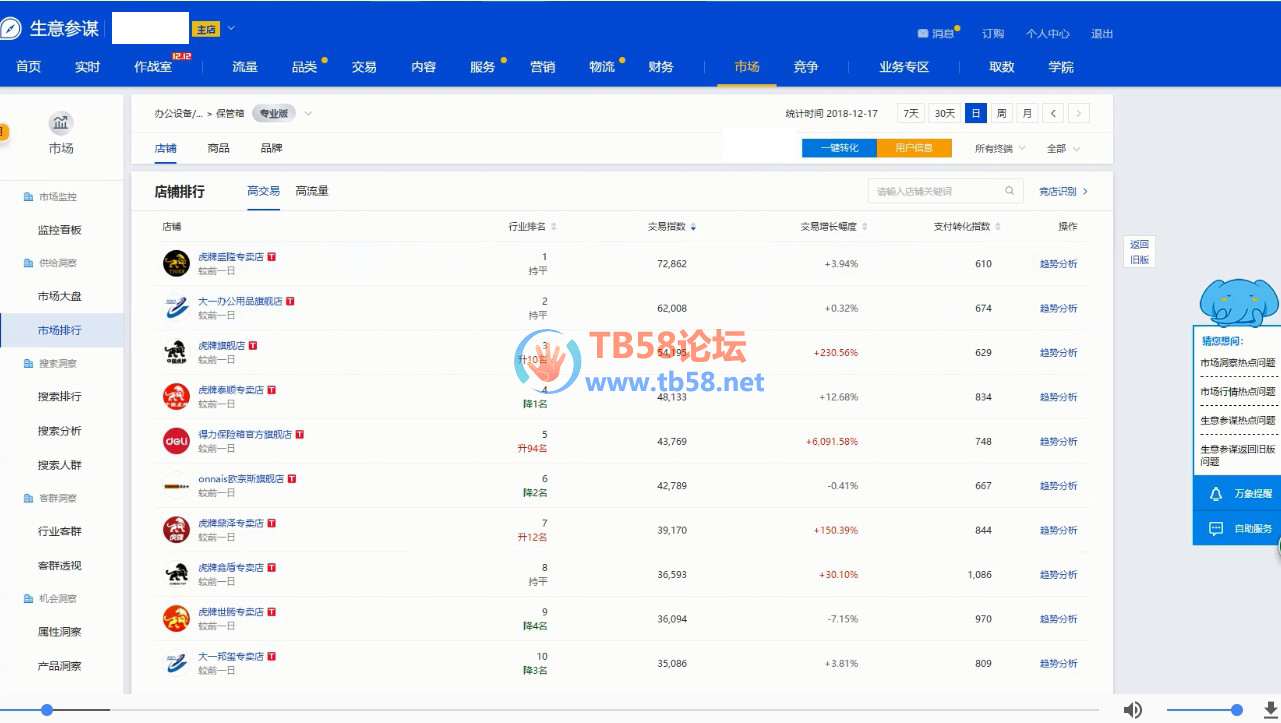Click the download icon at bottom right
This screenshot has height=723, width=1281.
click(x=1271, y=710)
